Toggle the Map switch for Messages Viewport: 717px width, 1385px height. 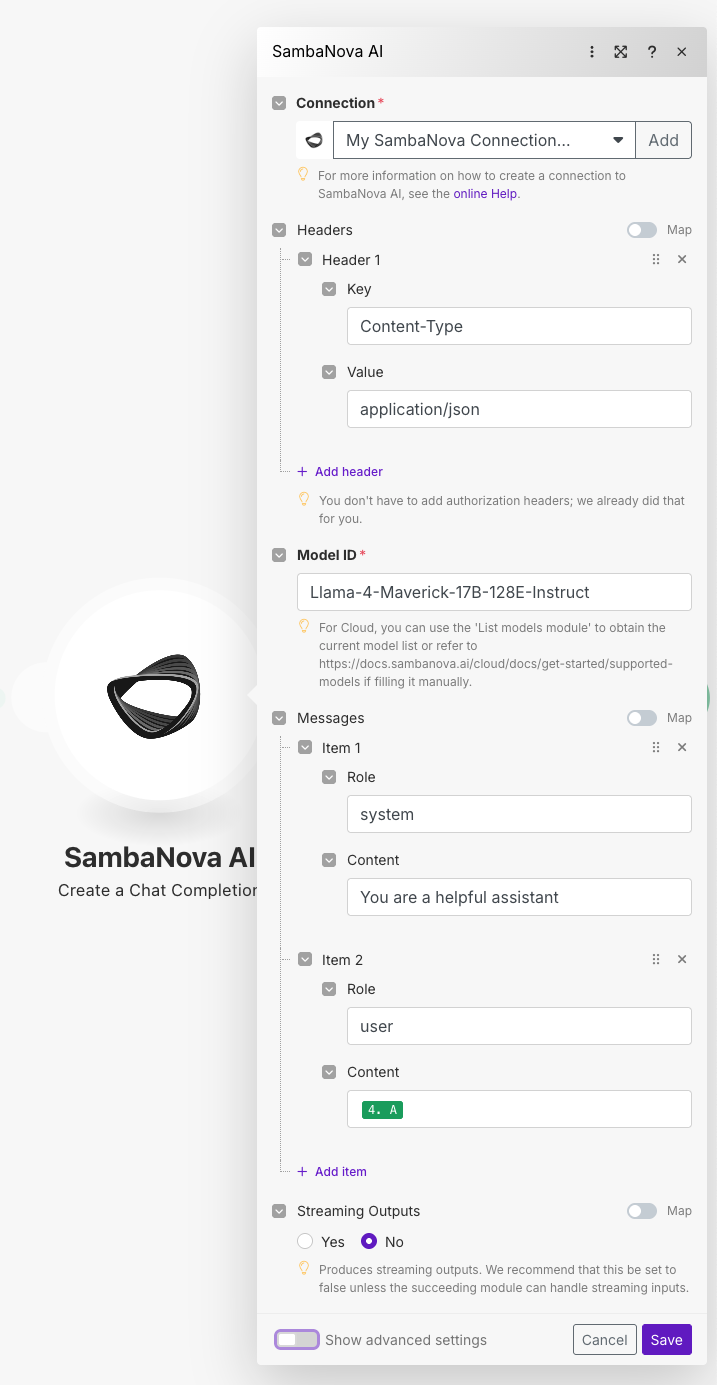pos(642,718)
